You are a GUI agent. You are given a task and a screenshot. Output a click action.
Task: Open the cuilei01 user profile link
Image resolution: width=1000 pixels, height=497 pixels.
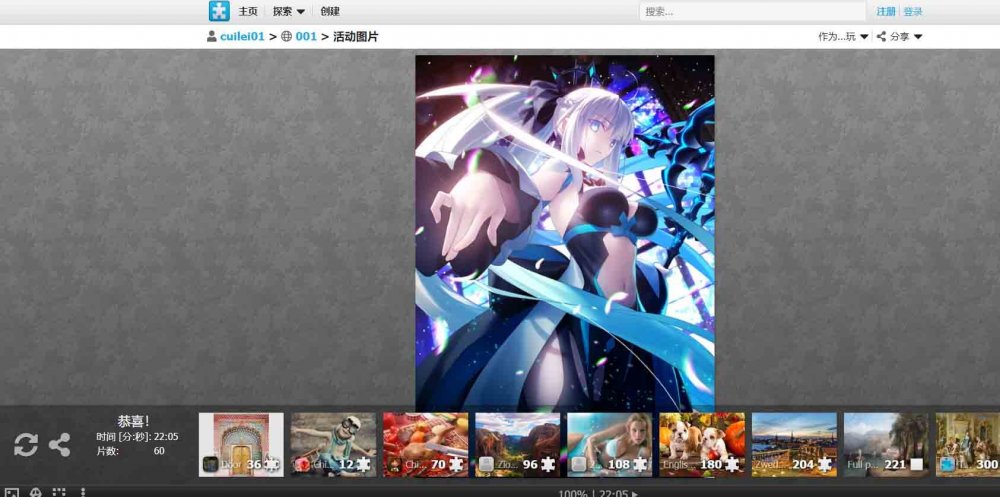click(242, 36)
